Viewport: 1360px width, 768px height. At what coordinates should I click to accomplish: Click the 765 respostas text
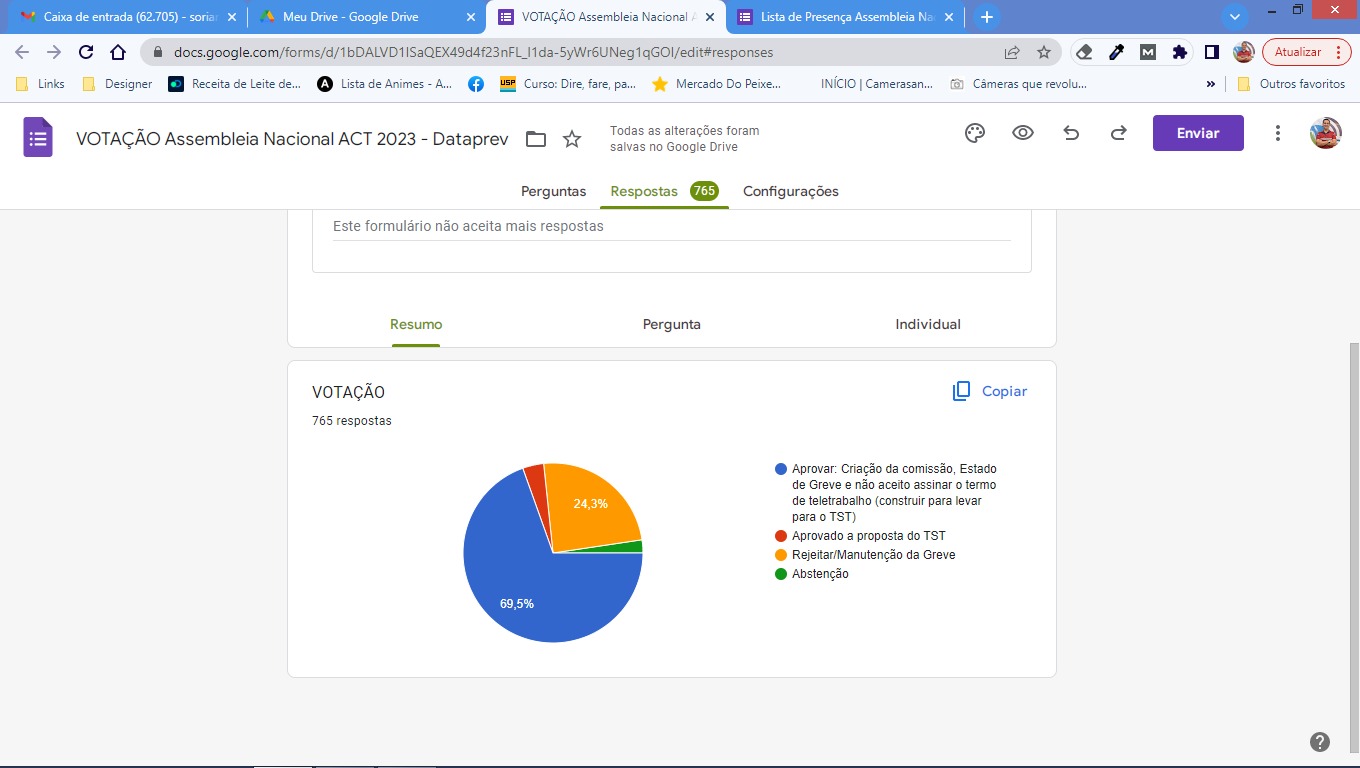352,421
